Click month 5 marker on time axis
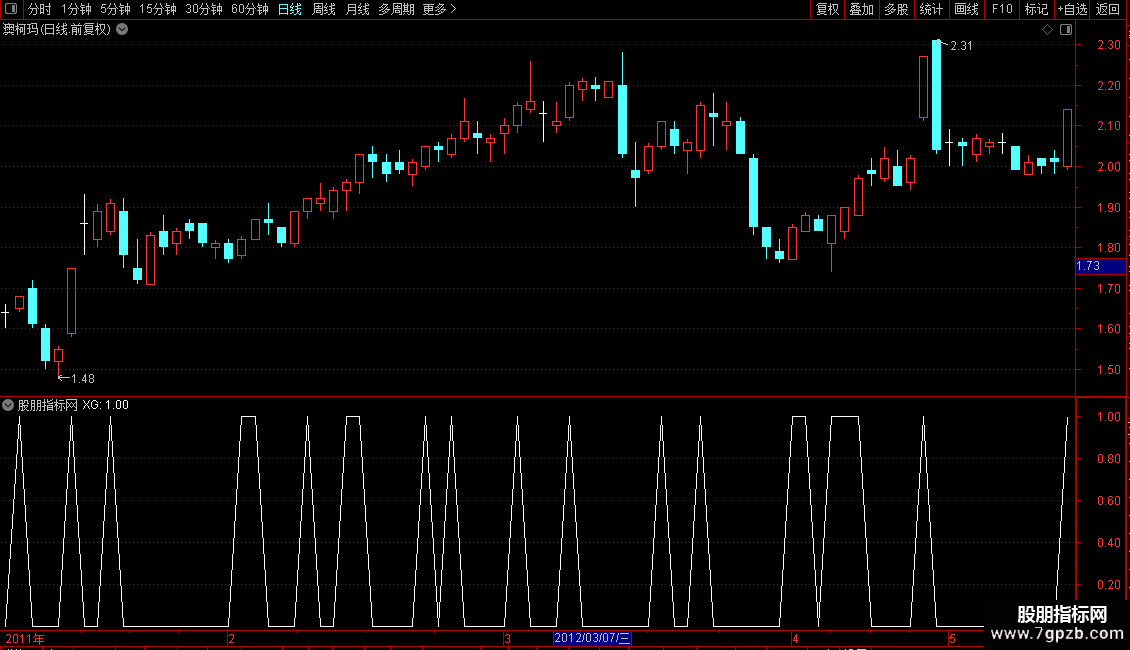Image resolution: width=1130 pixels, height=650 pixels. click(x=952, y=638)
